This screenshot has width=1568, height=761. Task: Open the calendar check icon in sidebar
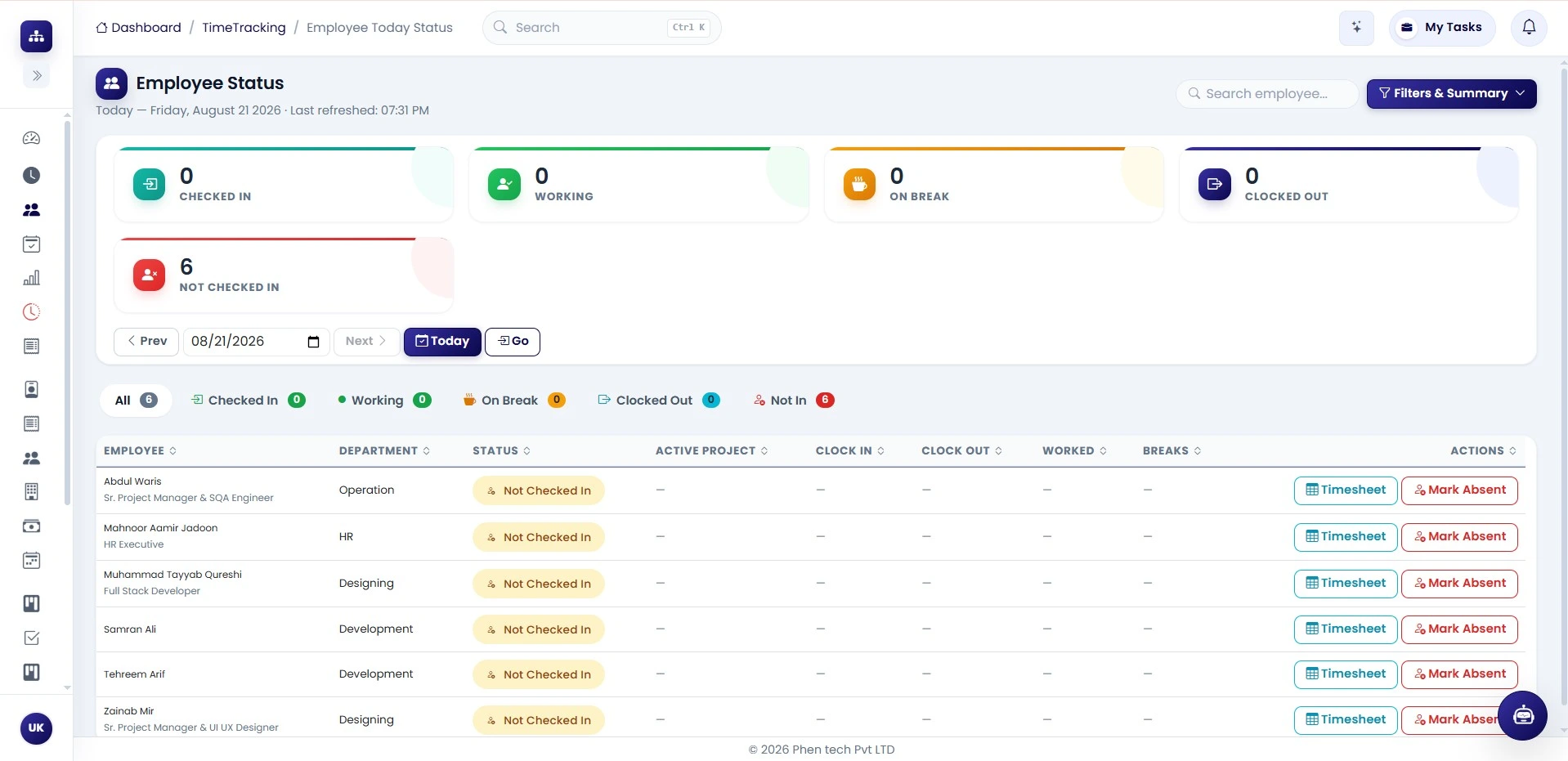(31, 244)
